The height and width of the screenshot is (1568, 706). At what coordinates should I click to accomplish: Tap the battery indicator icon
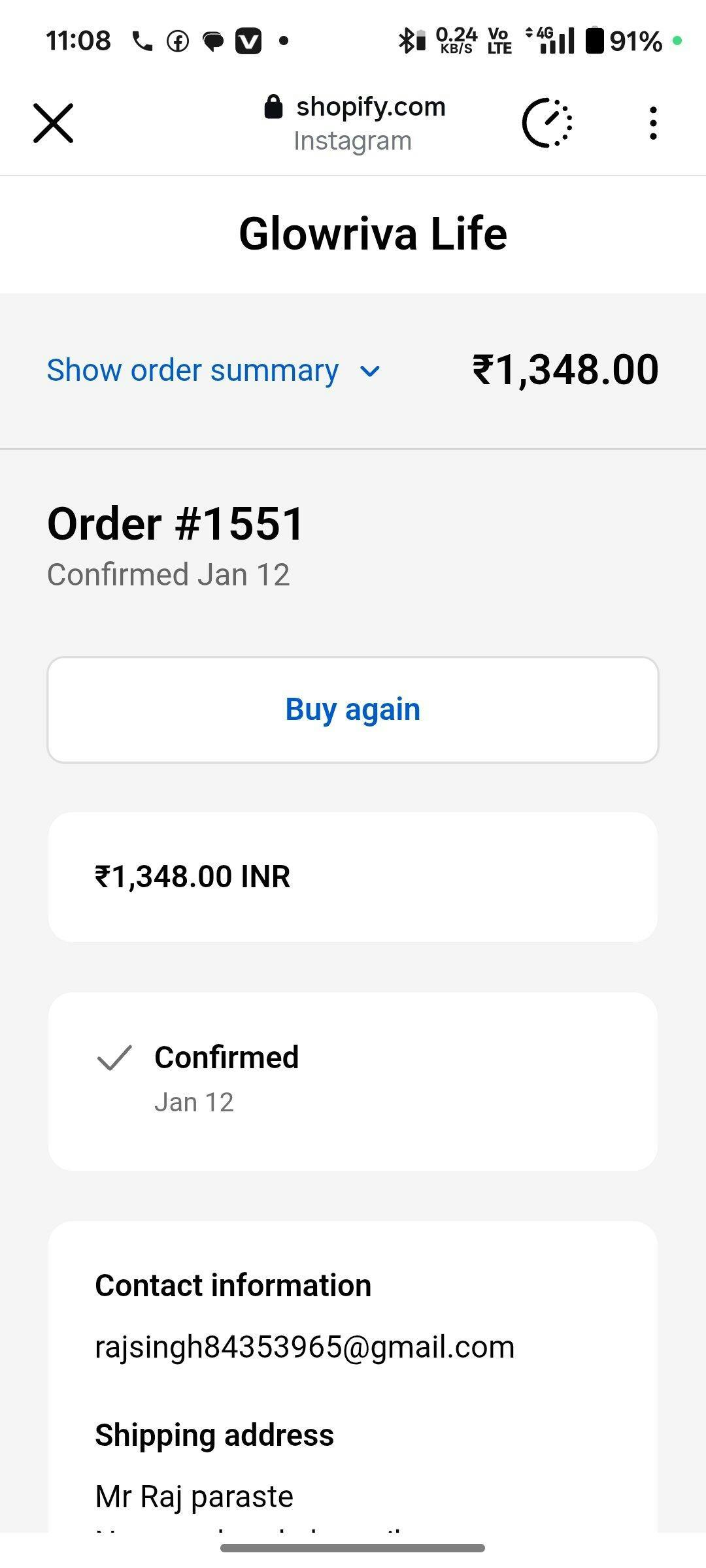pyautogui.click(x=594, y=41)
